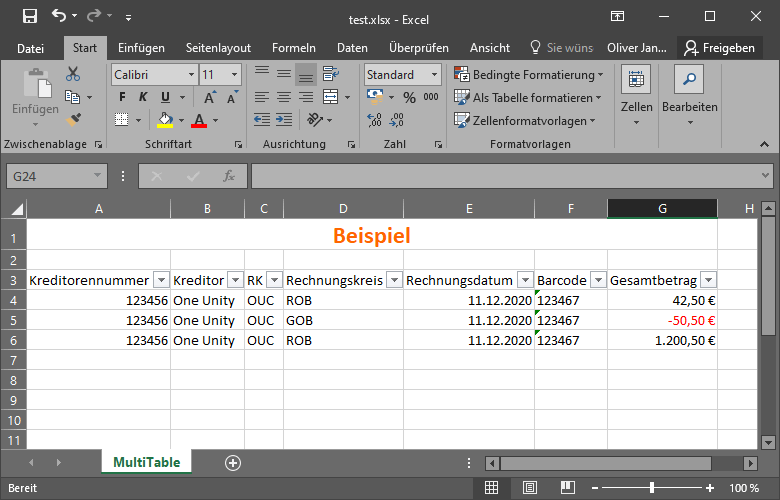Viewport: 780px width, 500px height.
Task: Open Zellenformatvorlagen menu
Action: [524, 121]
